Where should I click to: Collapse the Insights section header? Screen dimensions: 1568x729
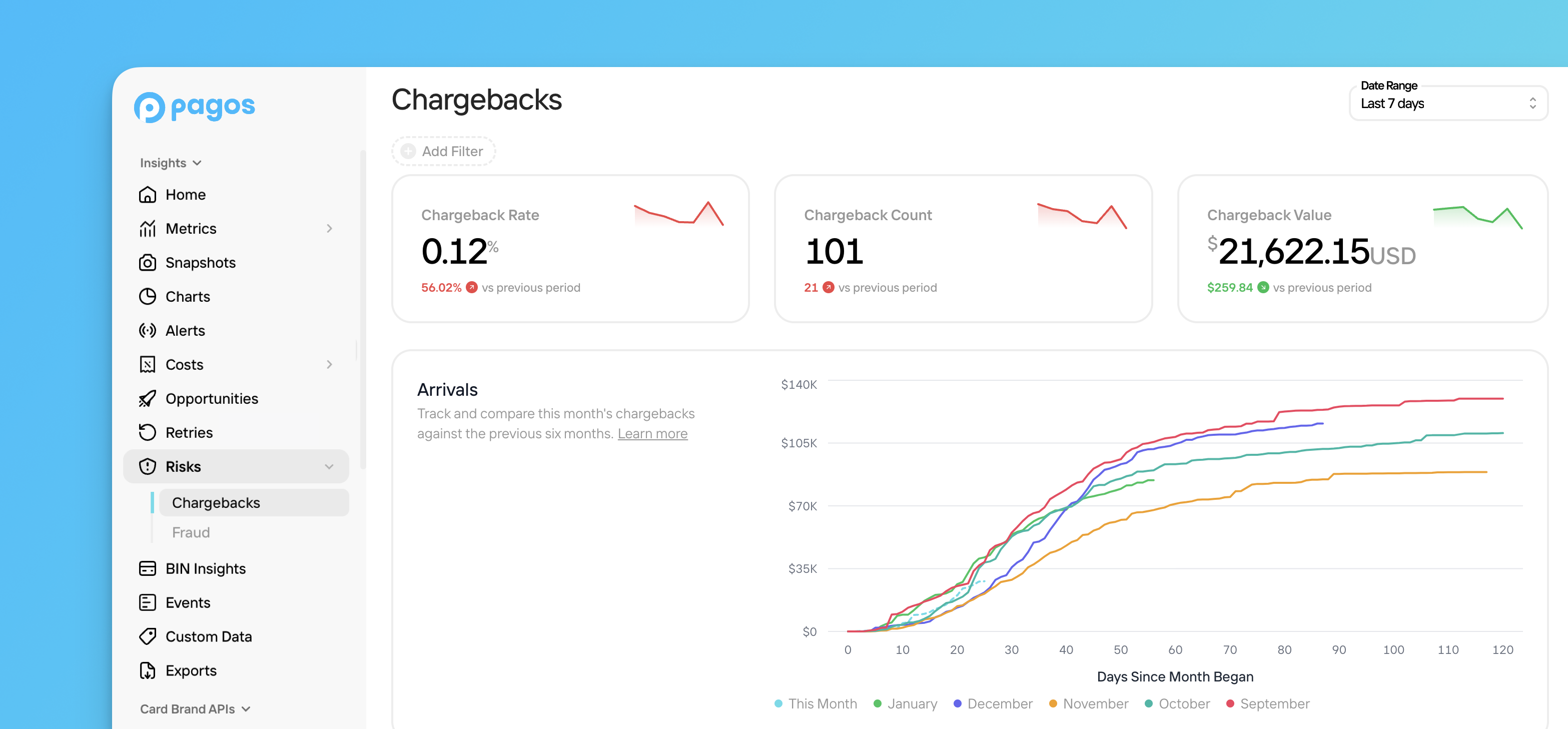coord(171,163)
